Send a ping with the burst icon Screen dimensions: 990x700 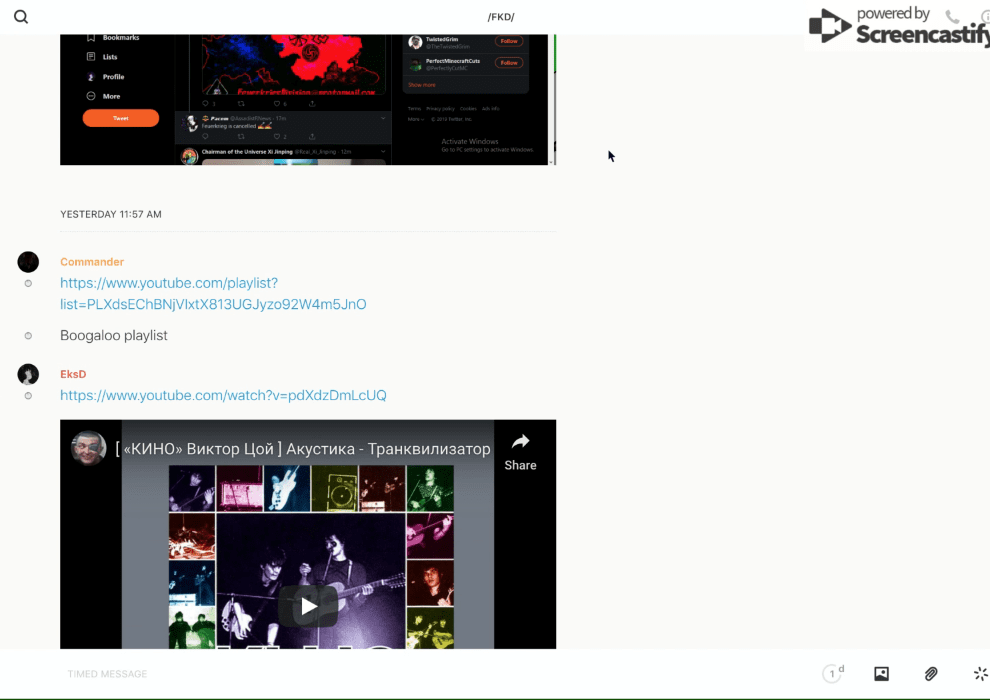click(x=980, y=674)
